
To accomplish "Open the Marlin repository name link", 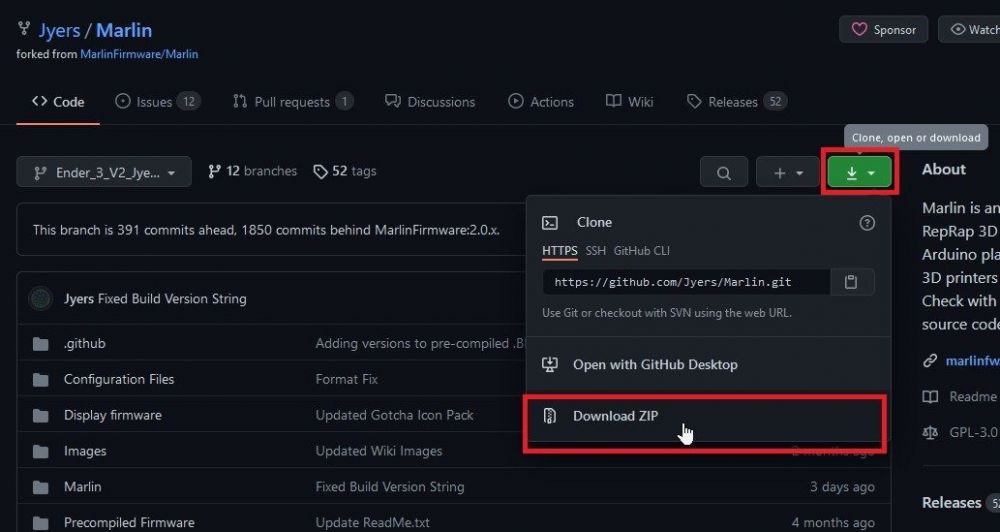I will click(124, 30).
